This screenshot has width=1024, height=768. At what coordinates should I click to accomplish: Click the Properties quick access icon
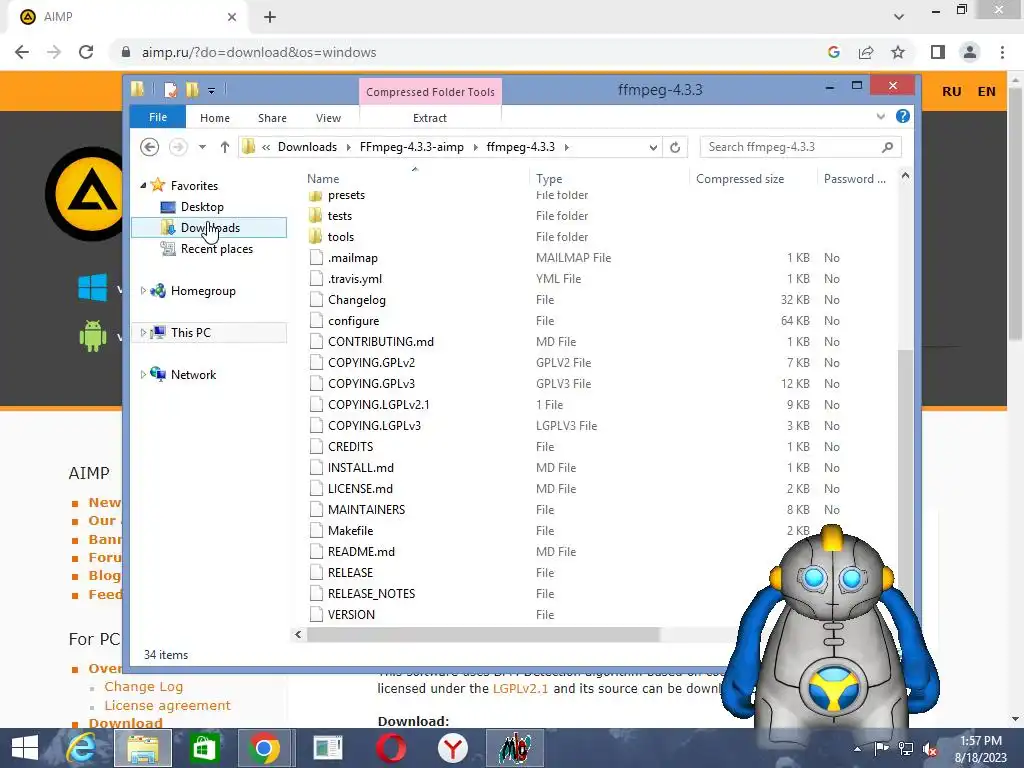click(170, 89)
